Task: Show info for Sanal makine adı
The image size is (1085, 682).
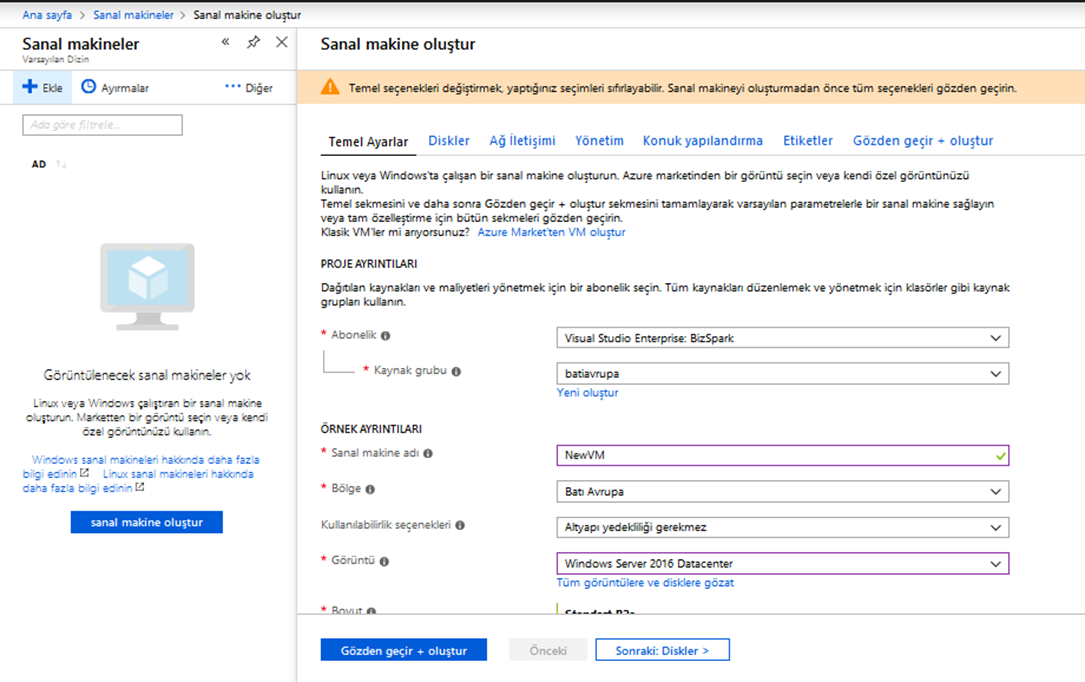Action: [x=428, y=454]
